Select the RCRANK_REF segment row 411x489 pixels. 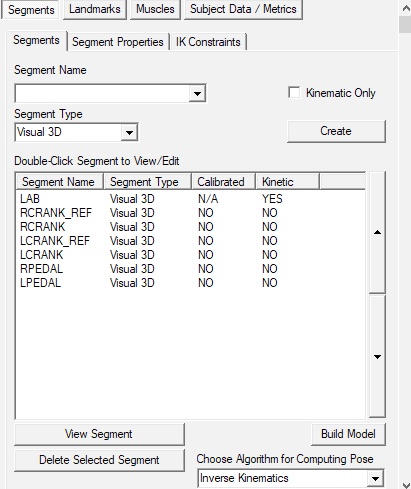pos(190,213)
